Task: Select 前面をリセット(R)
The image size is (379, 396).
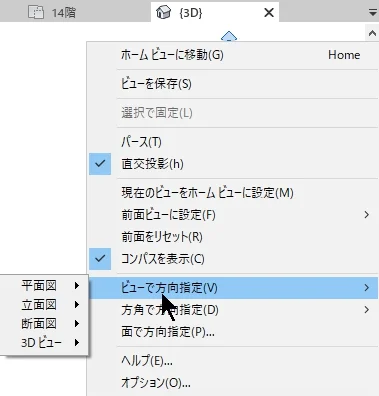Action: [x=233, y=237]
